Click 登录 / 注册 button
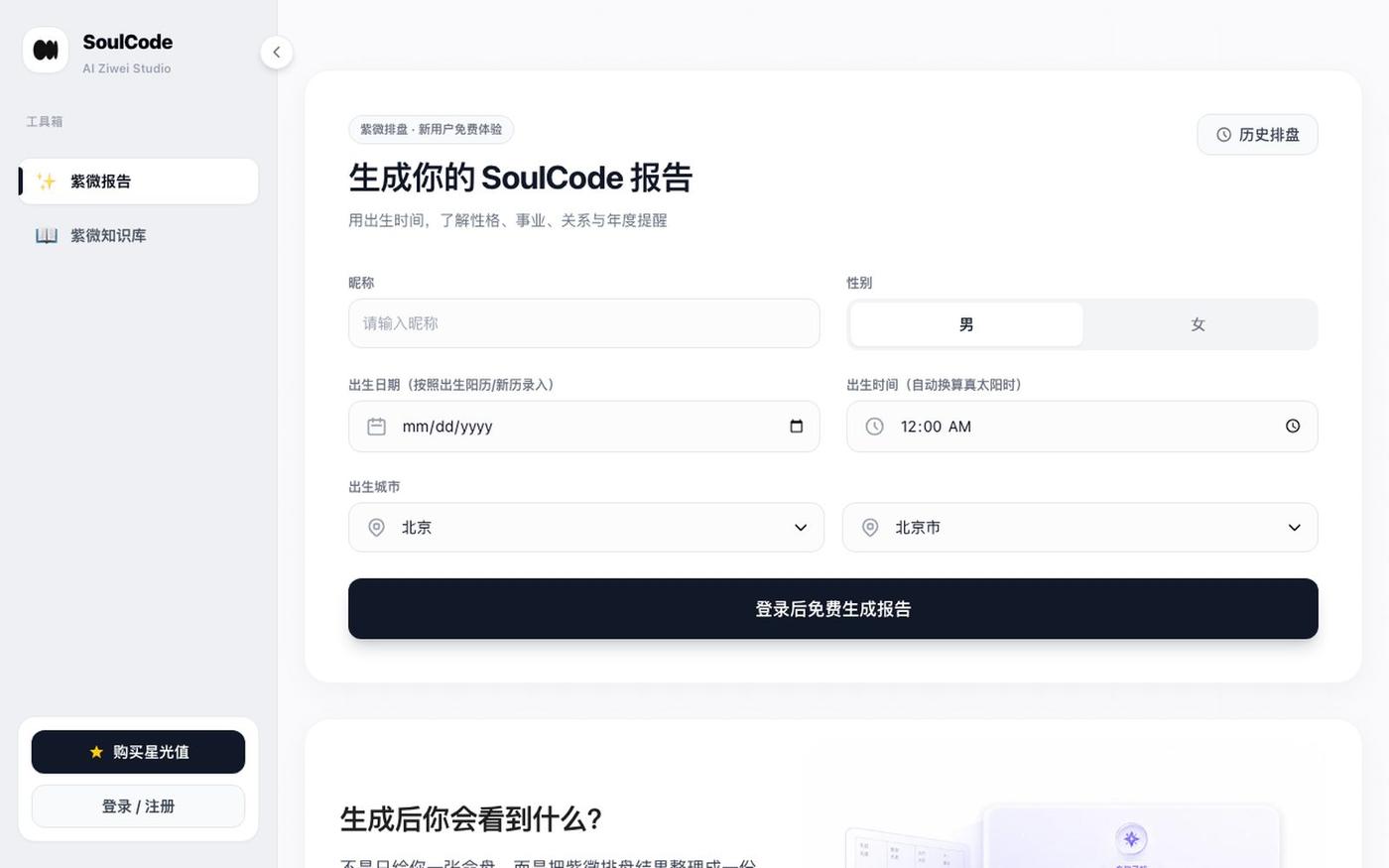Screen dimensions: 1389x868 (x=138, y=806)
